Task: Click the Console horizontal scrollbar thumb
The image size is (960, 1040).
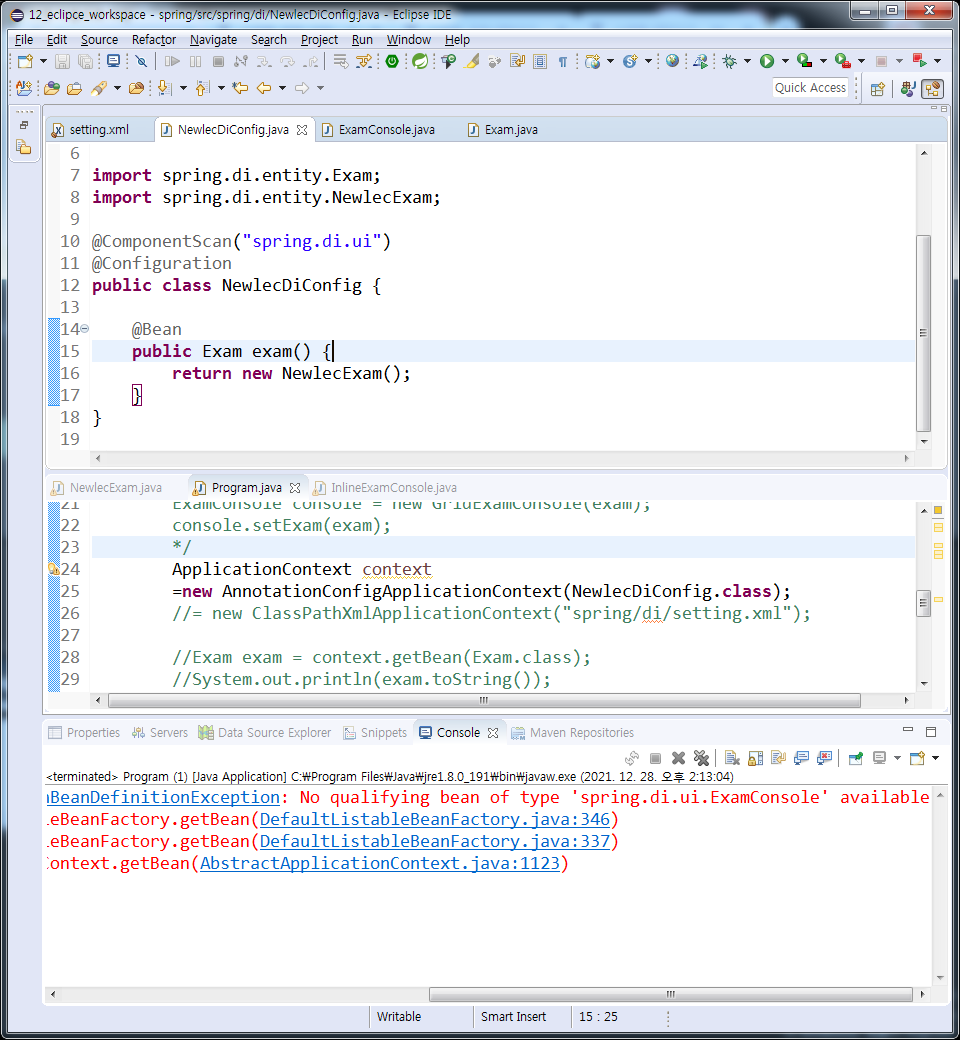Action: pyautogui.click(x=670, y=995)
